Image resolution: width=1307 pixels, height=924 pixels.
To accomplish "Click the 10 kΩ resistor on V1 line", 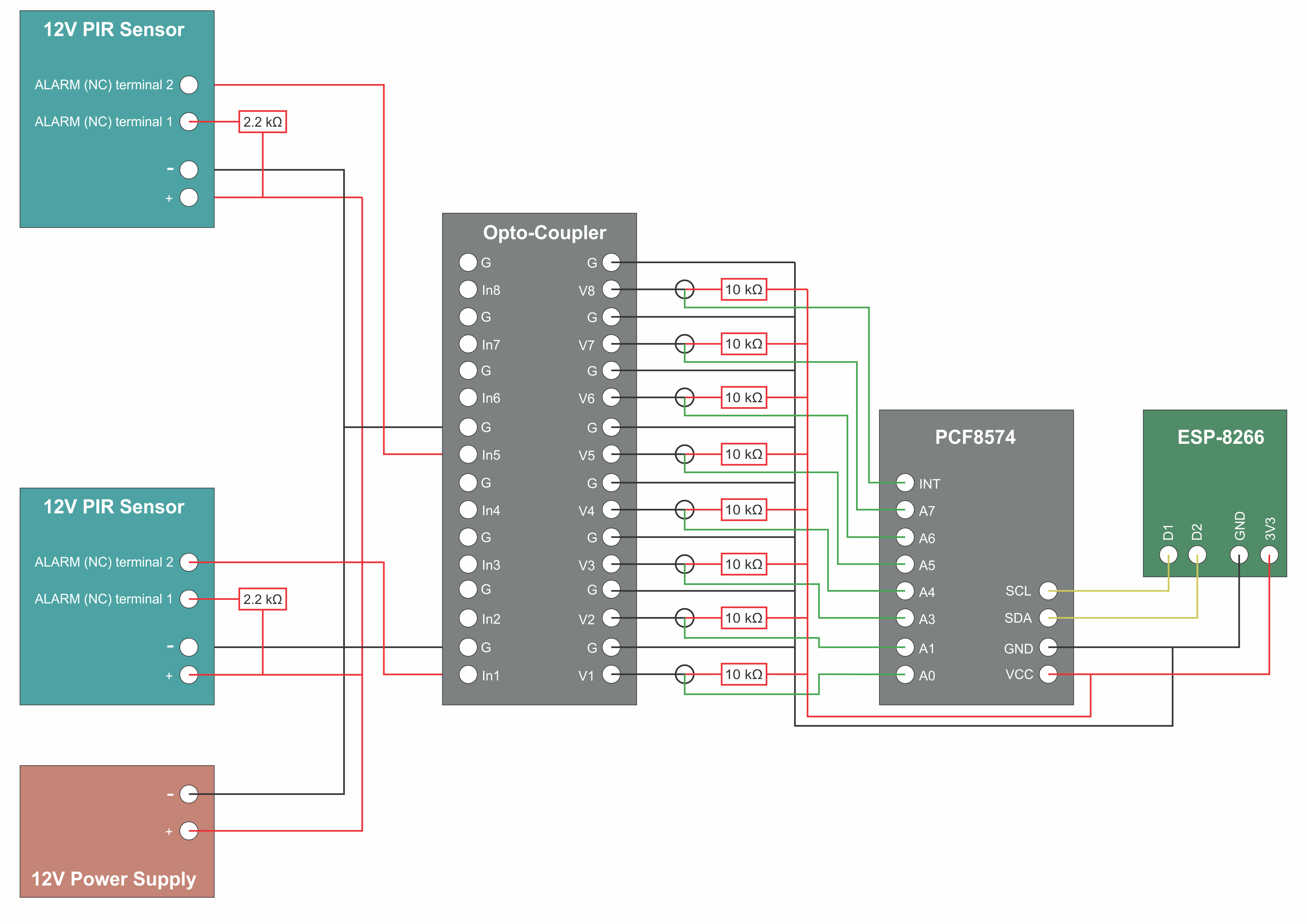I will tap(744, 675).
